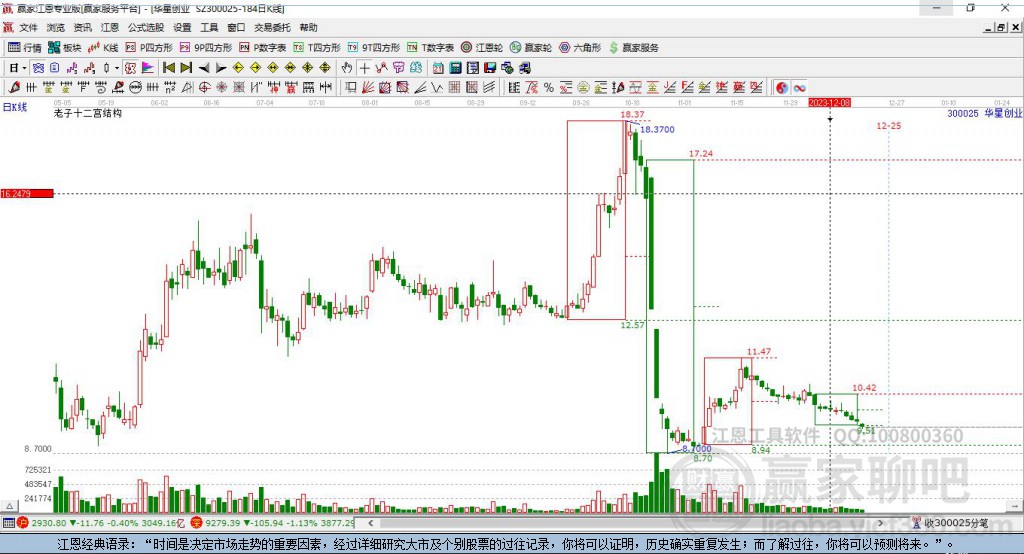This screenshot has height=554, width=1024.
Task: Open the 文件 menu
Action: click(28, 27)
